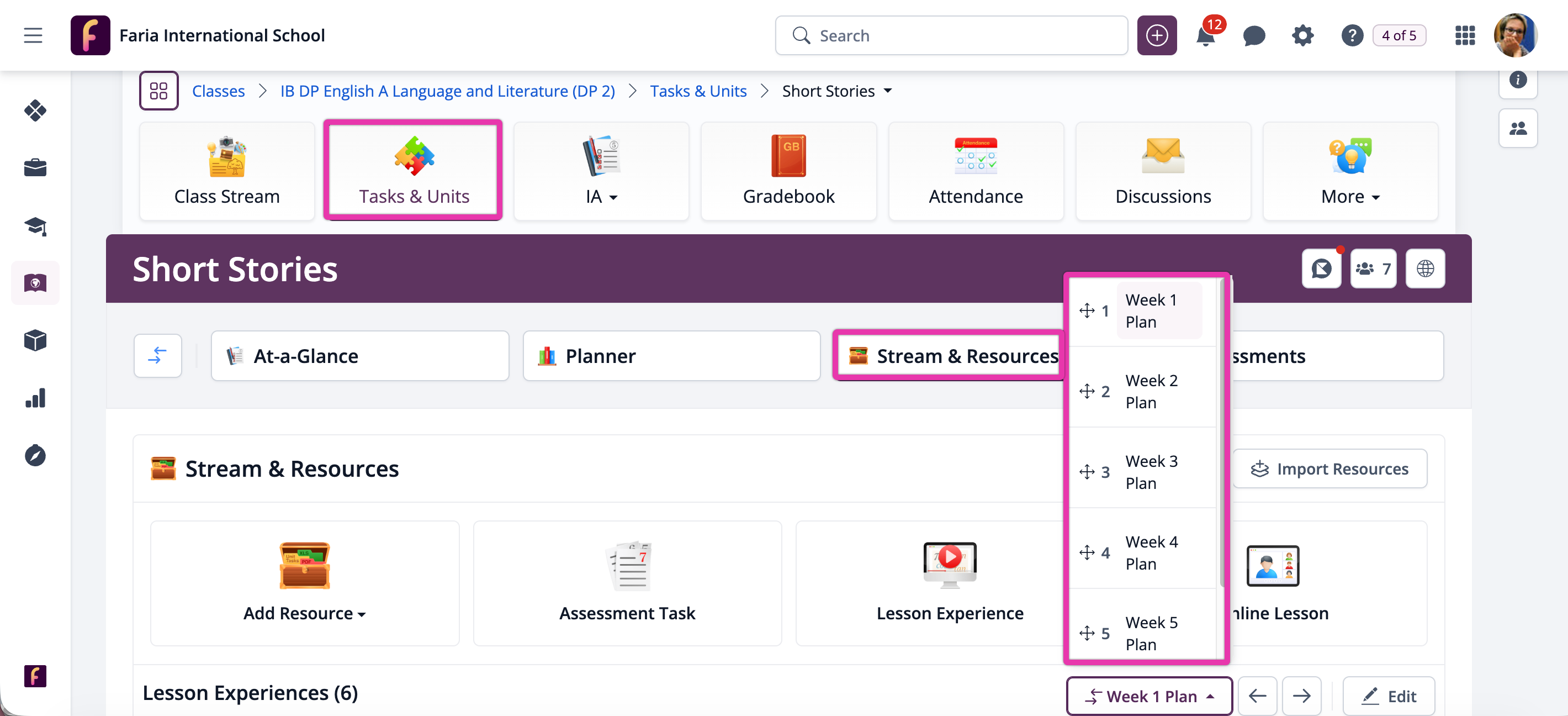
Task: Click the globe icon in unit header
Action: pos(1425,268)
